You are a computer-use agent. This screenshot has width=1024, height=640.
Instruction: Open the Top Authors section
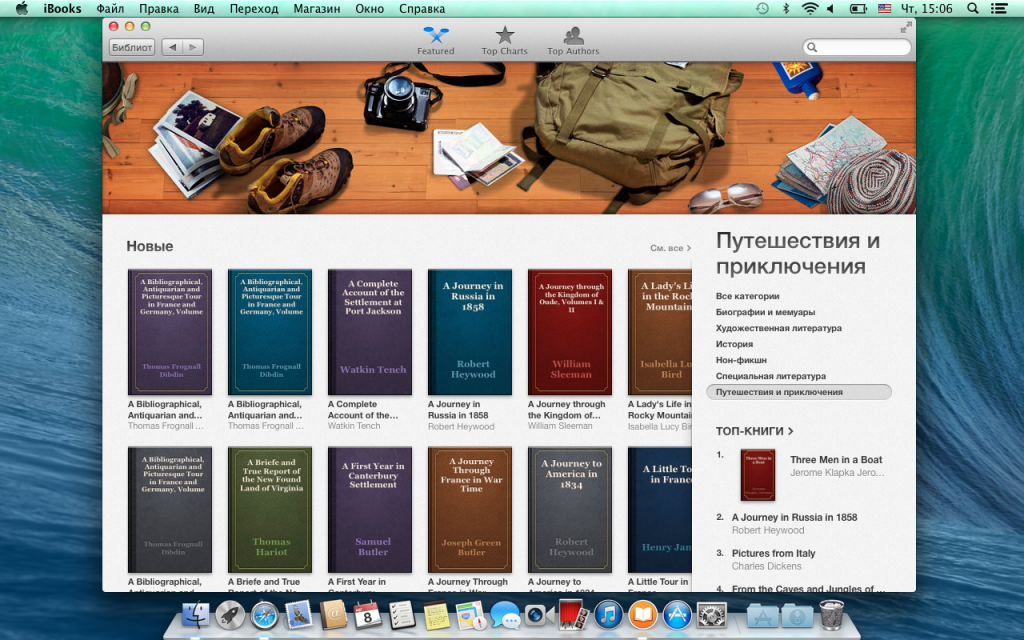[573, 41]
